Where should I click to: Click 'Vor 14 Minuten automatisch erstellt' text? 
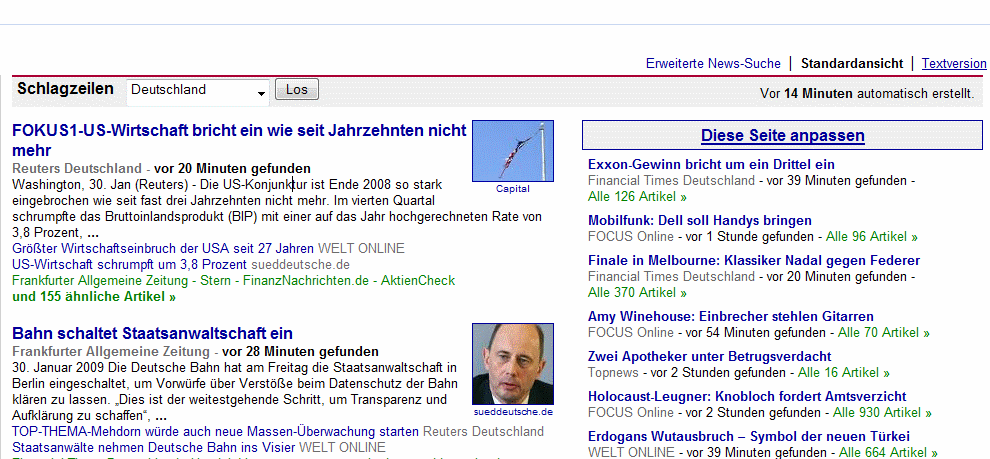click(867, 94)
